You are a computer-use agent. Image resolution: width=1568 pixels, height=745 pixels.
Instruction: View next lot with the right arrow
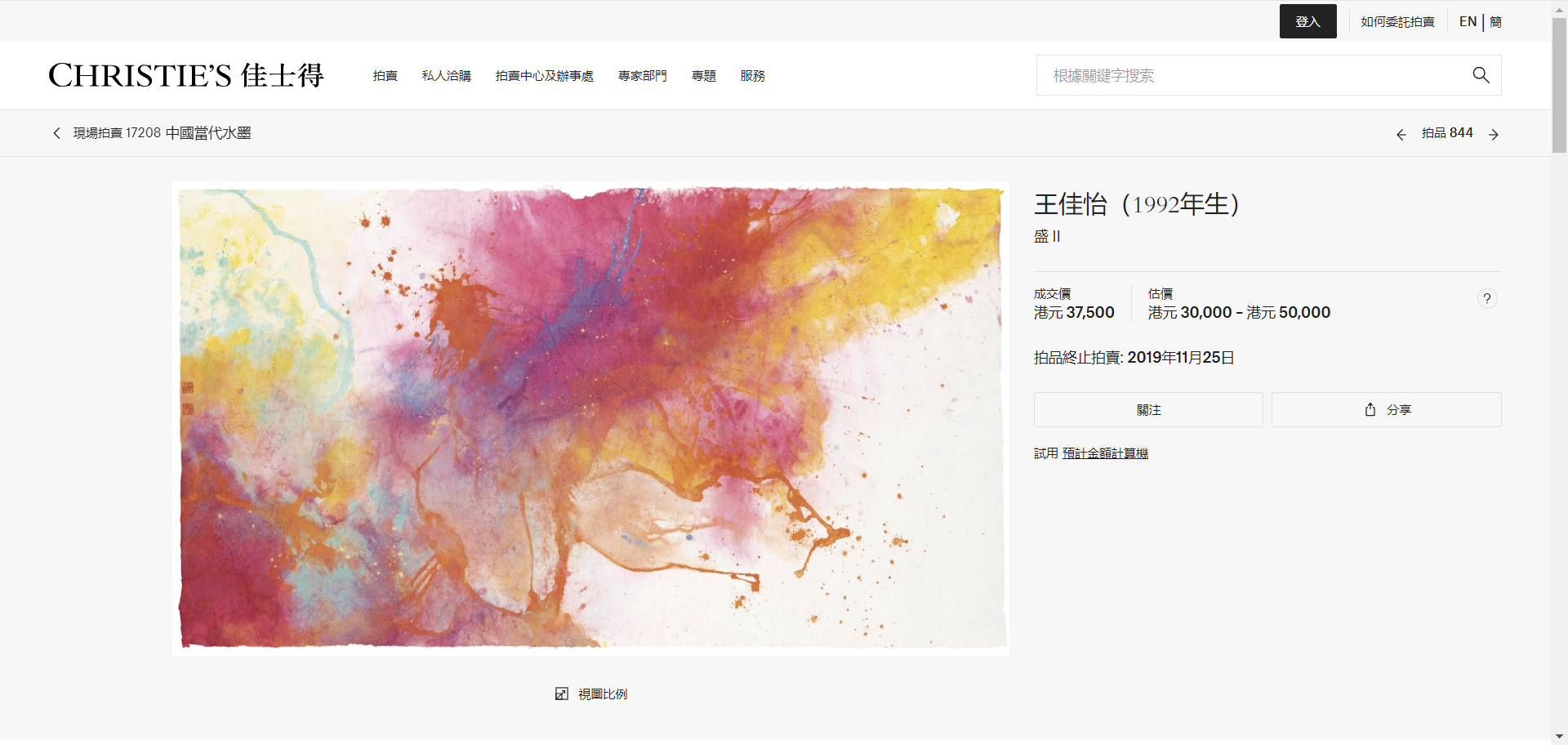click(1494, 133)
